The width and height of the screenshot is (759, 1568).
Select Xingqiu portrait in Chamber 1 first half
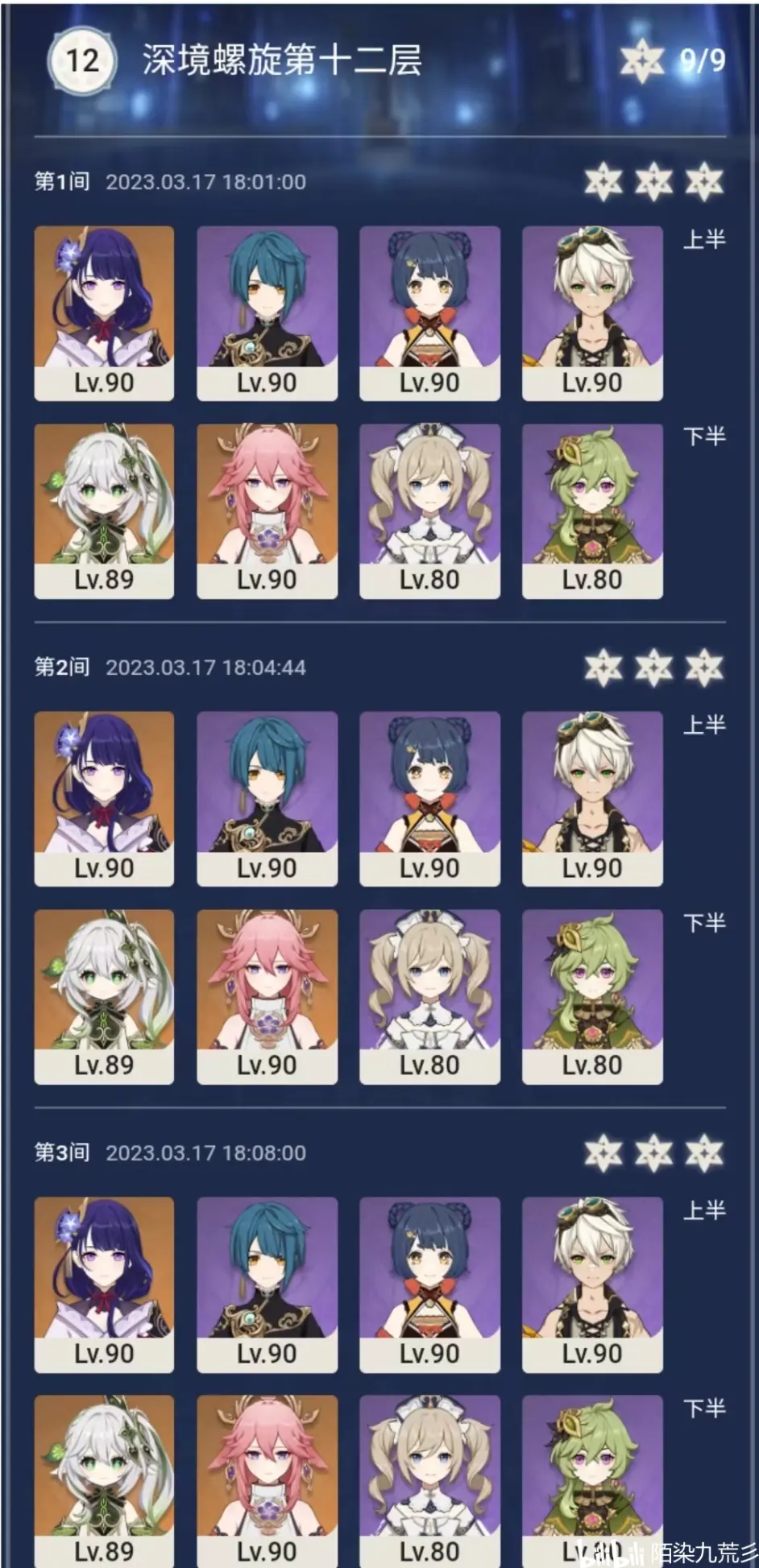click(x=267, y=313)
